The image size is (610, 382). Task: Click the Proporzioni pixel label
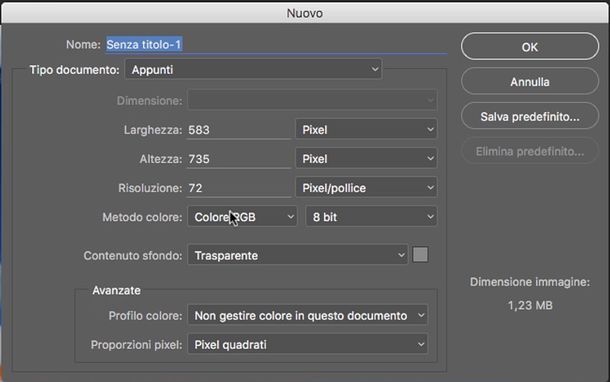(x=136, y=345)
